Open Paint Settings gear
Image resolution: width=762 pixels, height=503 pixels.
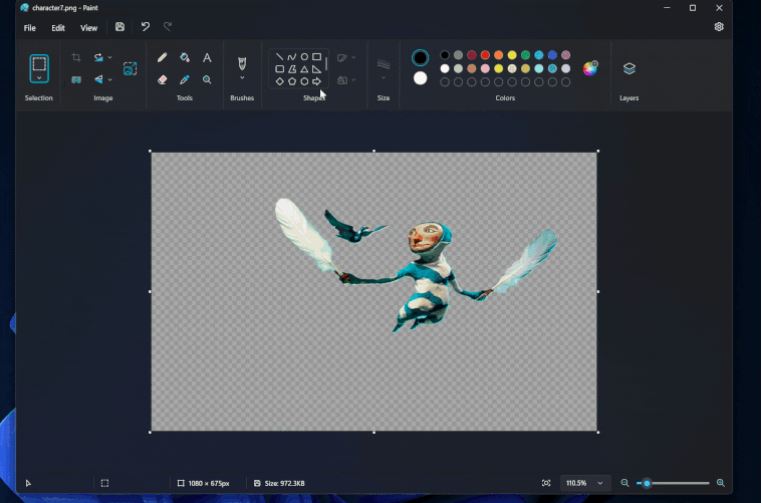pos(719,27)
